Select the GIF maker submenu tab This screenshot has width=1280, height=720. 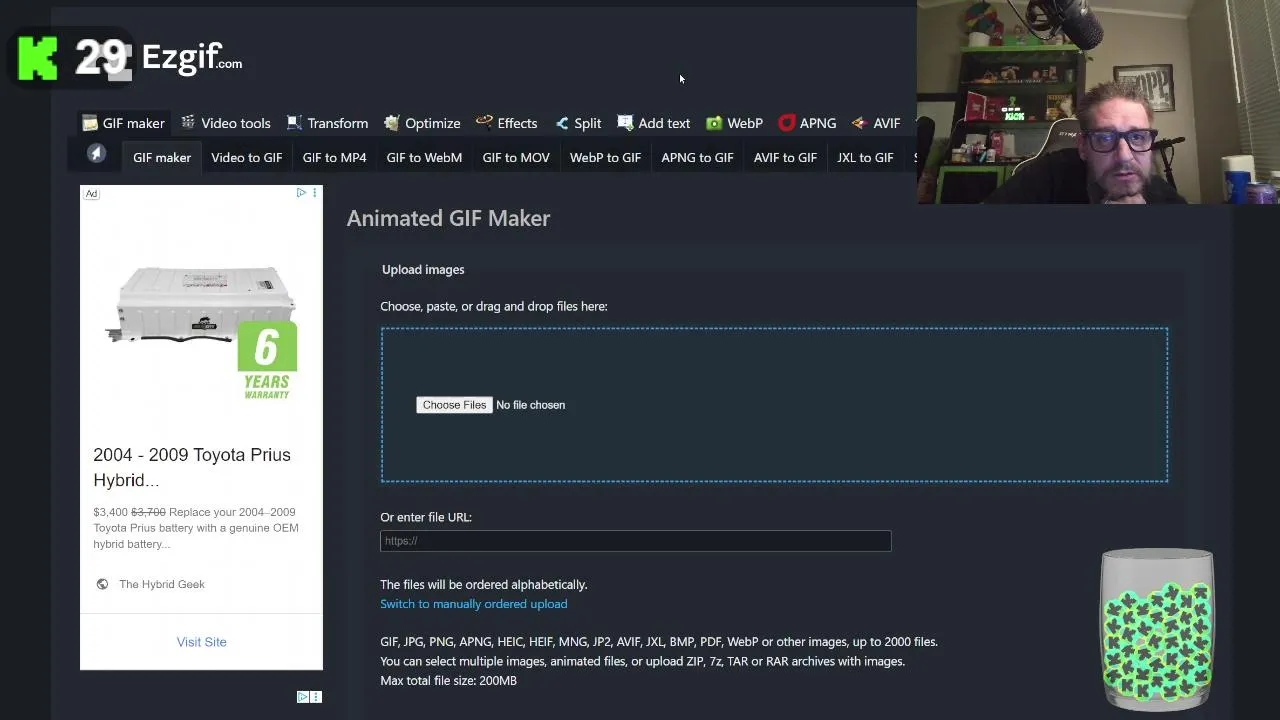click(x=162, y=157)
